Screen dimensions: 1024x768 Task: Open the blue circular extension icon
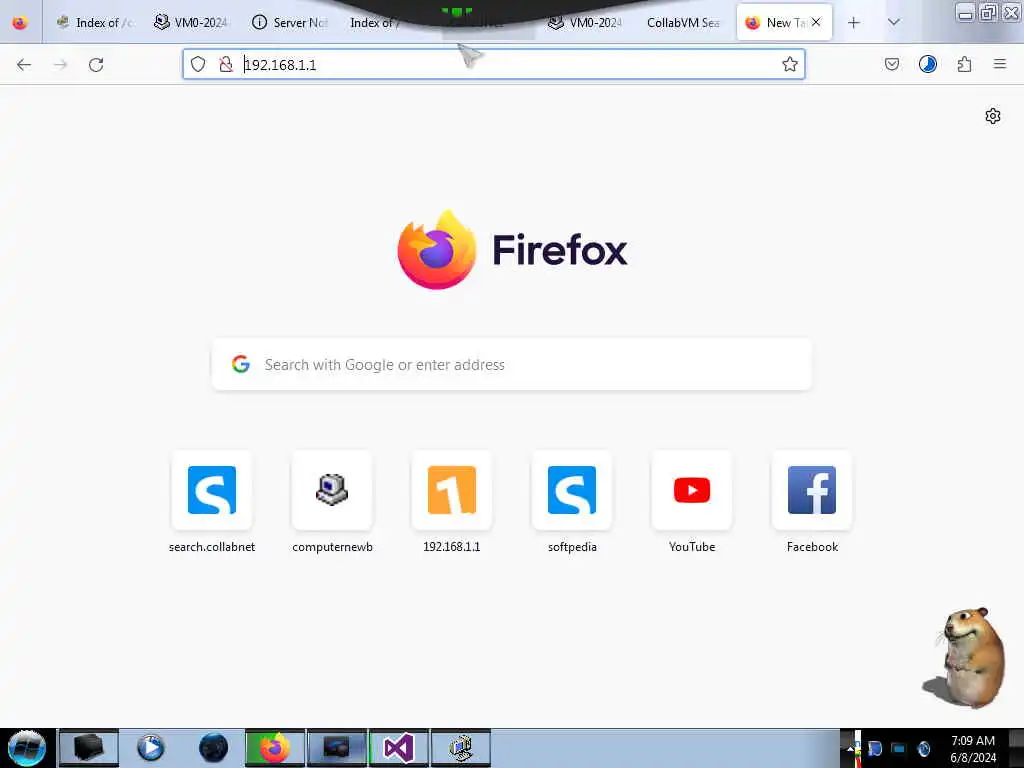coord(927,64)
